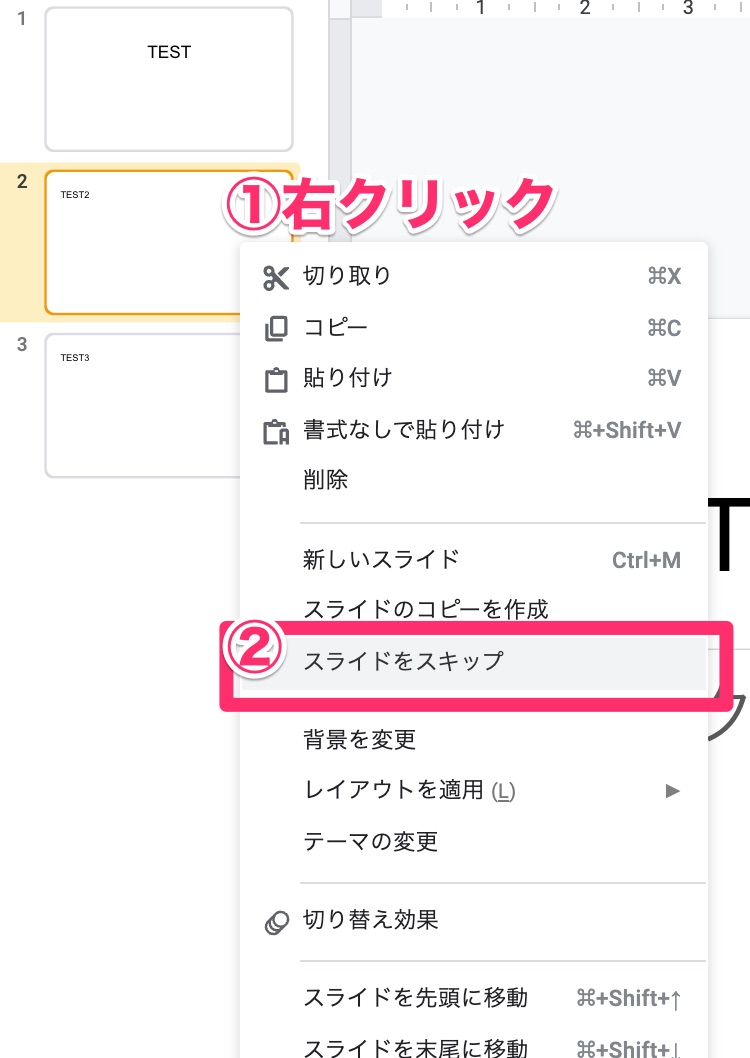Click the 切り取り menu label
This screenshot has height=1058, width=750.
pyautogui.click(x=347, y=276)
